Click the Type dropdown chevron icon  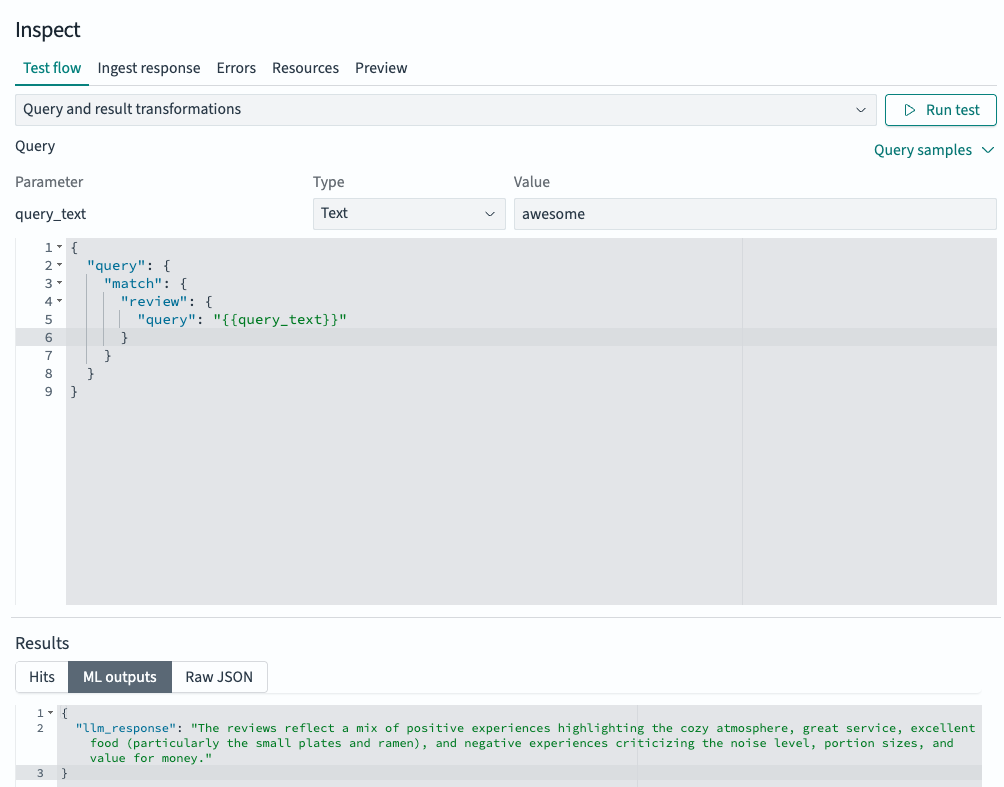point(490,214)
